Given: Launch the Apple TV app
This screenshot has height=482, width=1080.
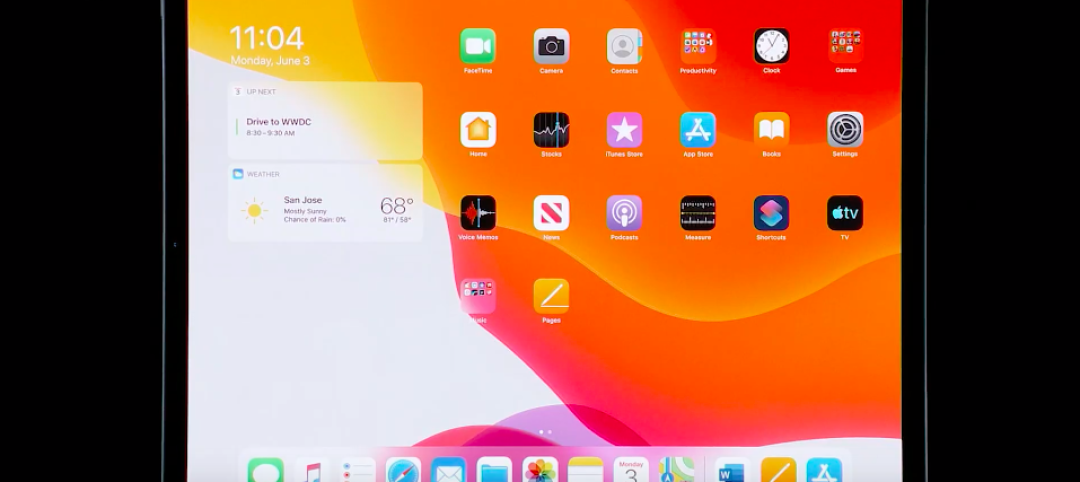Looking at the screenshot, I should pos(844,213).
